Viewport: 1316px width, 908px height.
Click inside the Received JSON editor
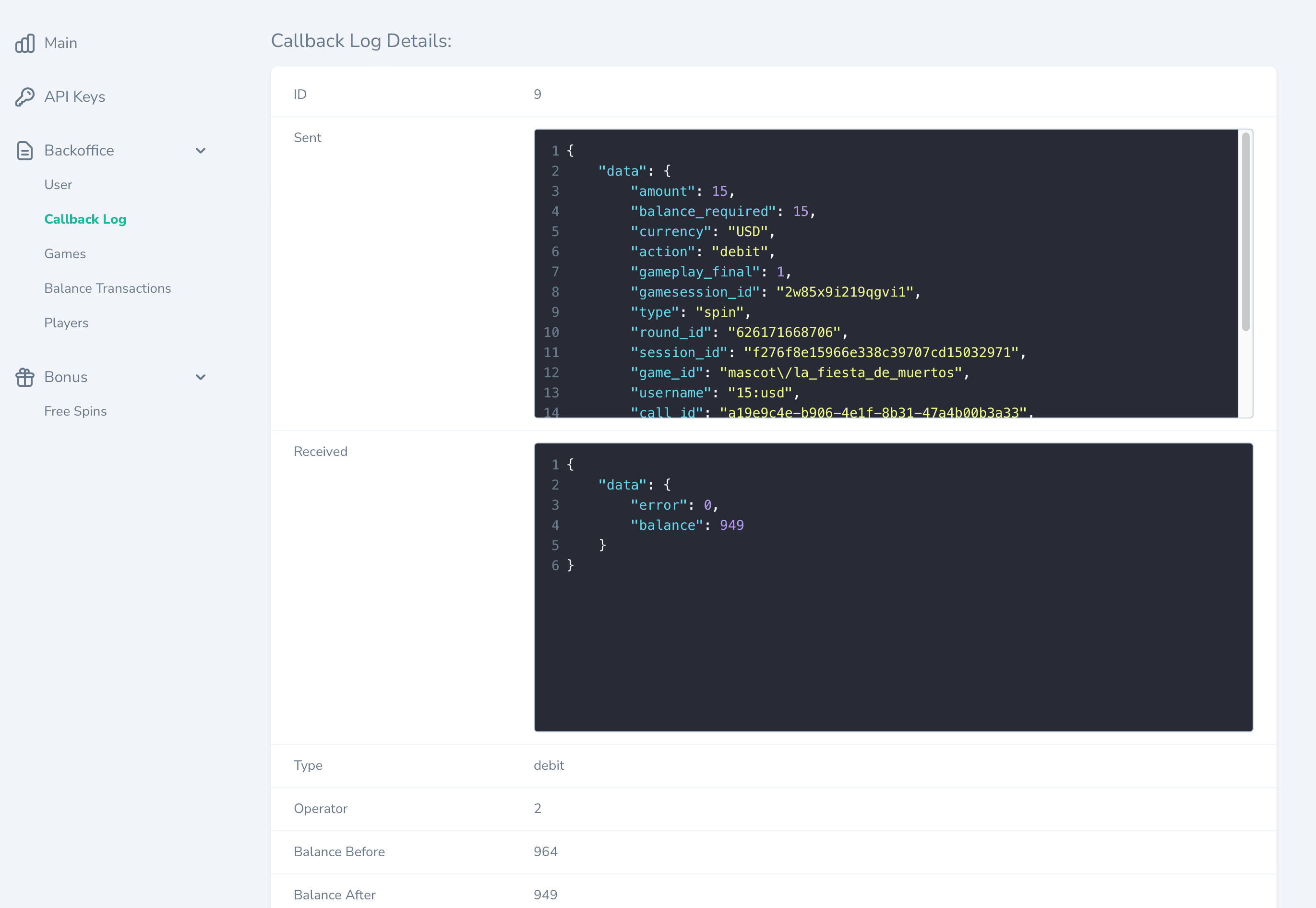[x=893, y=587]
